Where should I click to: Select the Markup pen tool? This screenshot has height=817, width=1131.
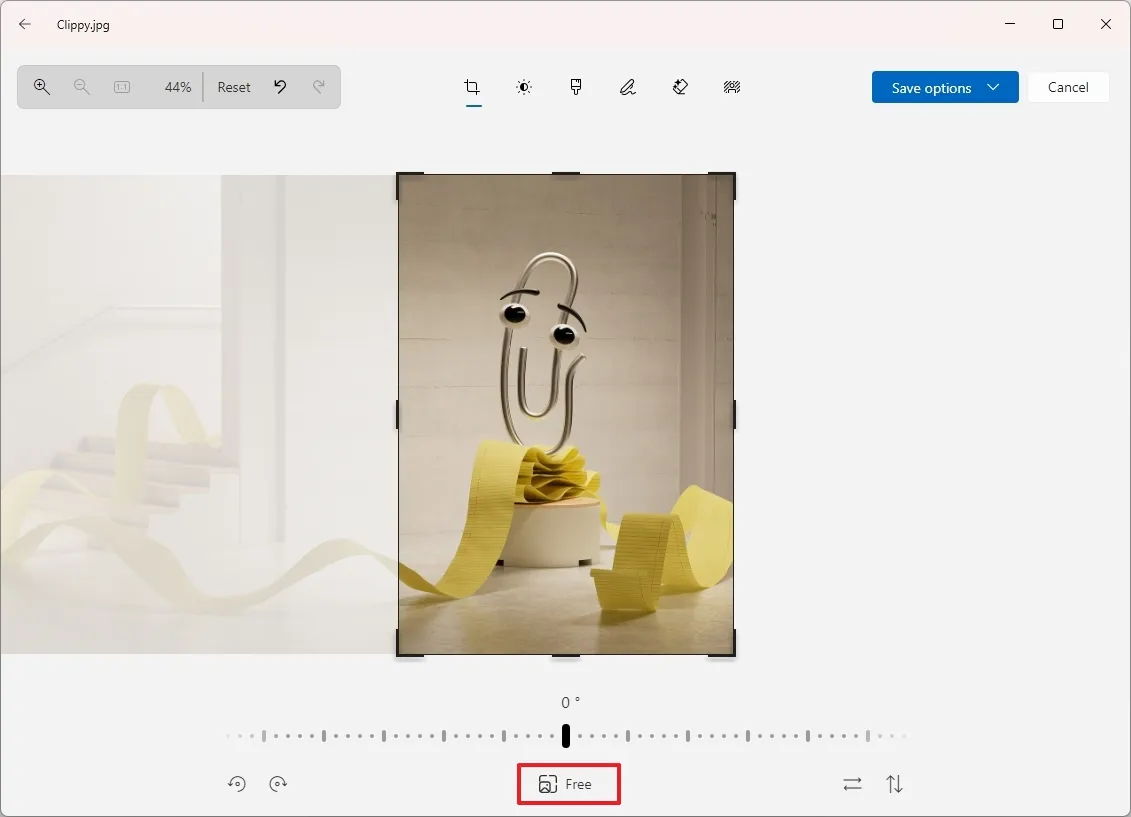pos(628,87)
